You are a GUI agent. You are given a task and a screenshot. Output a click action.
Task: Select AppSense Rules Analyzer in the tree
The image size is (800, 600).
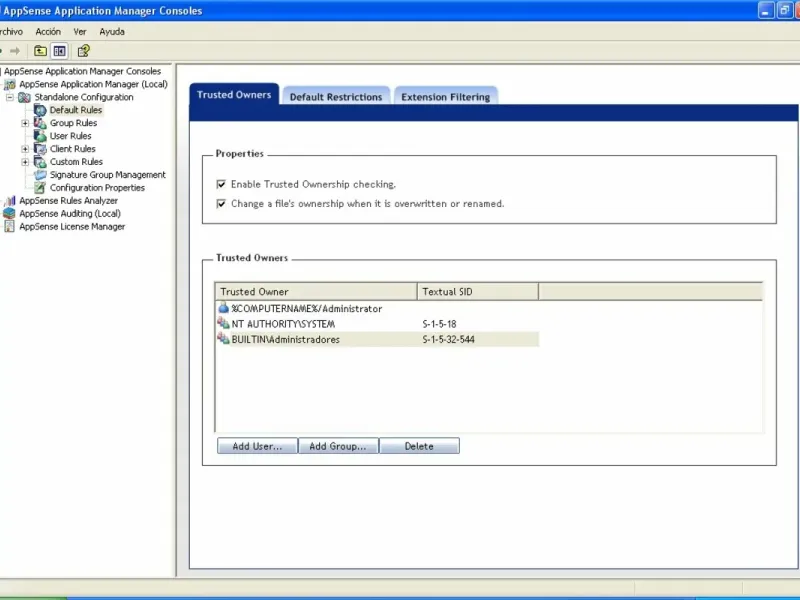click(x=68, y=201)
